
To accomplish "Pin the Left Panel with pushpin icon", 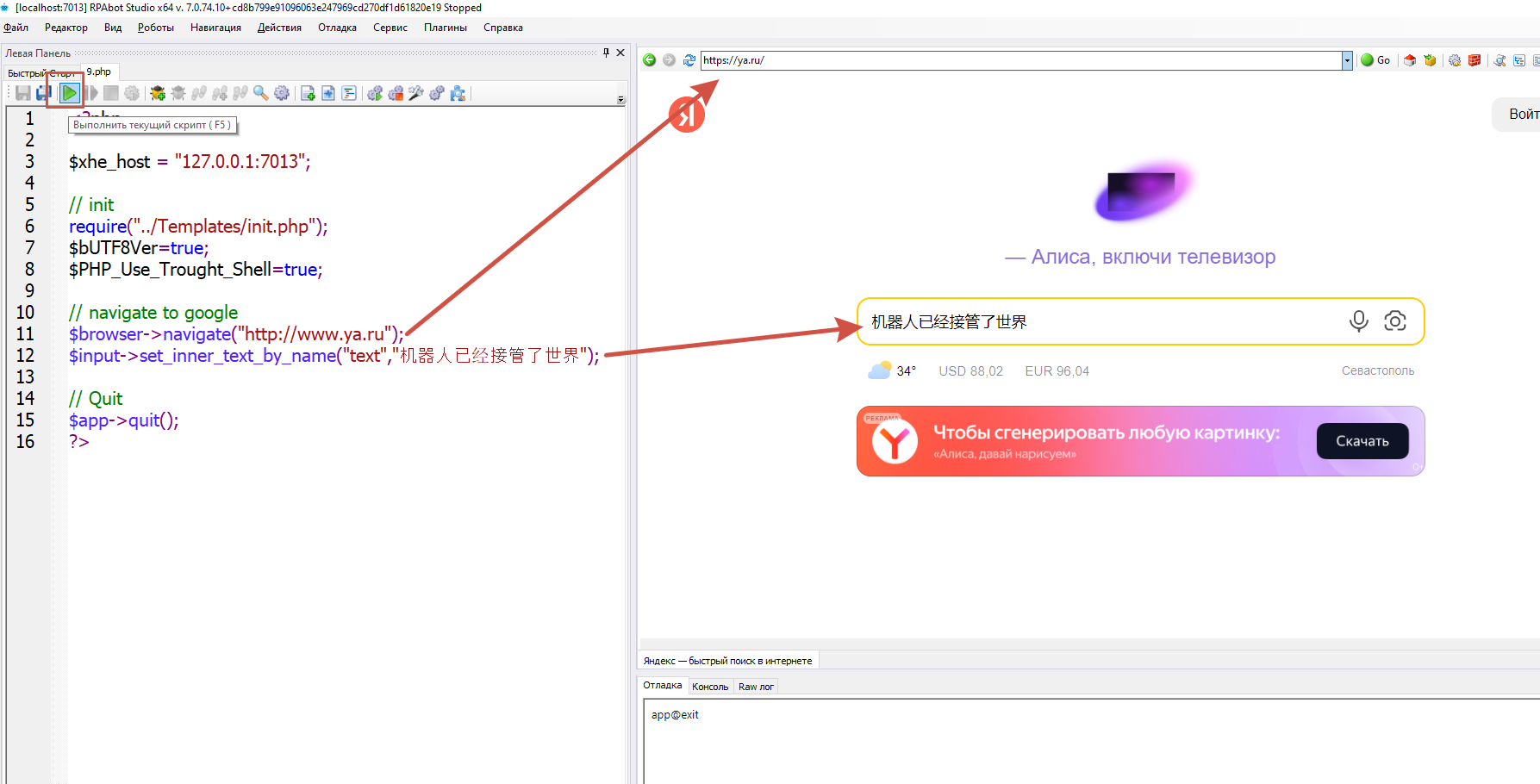I will click(607, 53).
